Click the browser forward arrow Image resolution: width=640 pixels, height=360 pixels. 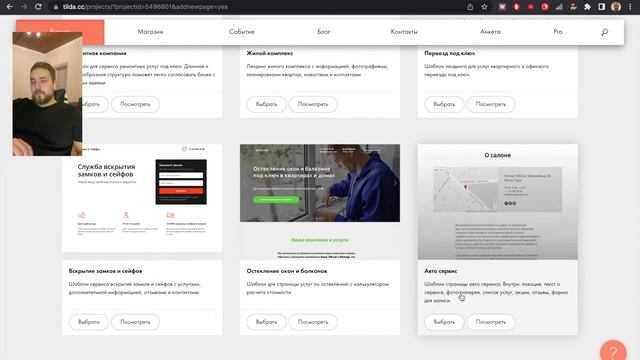[24, 7]
